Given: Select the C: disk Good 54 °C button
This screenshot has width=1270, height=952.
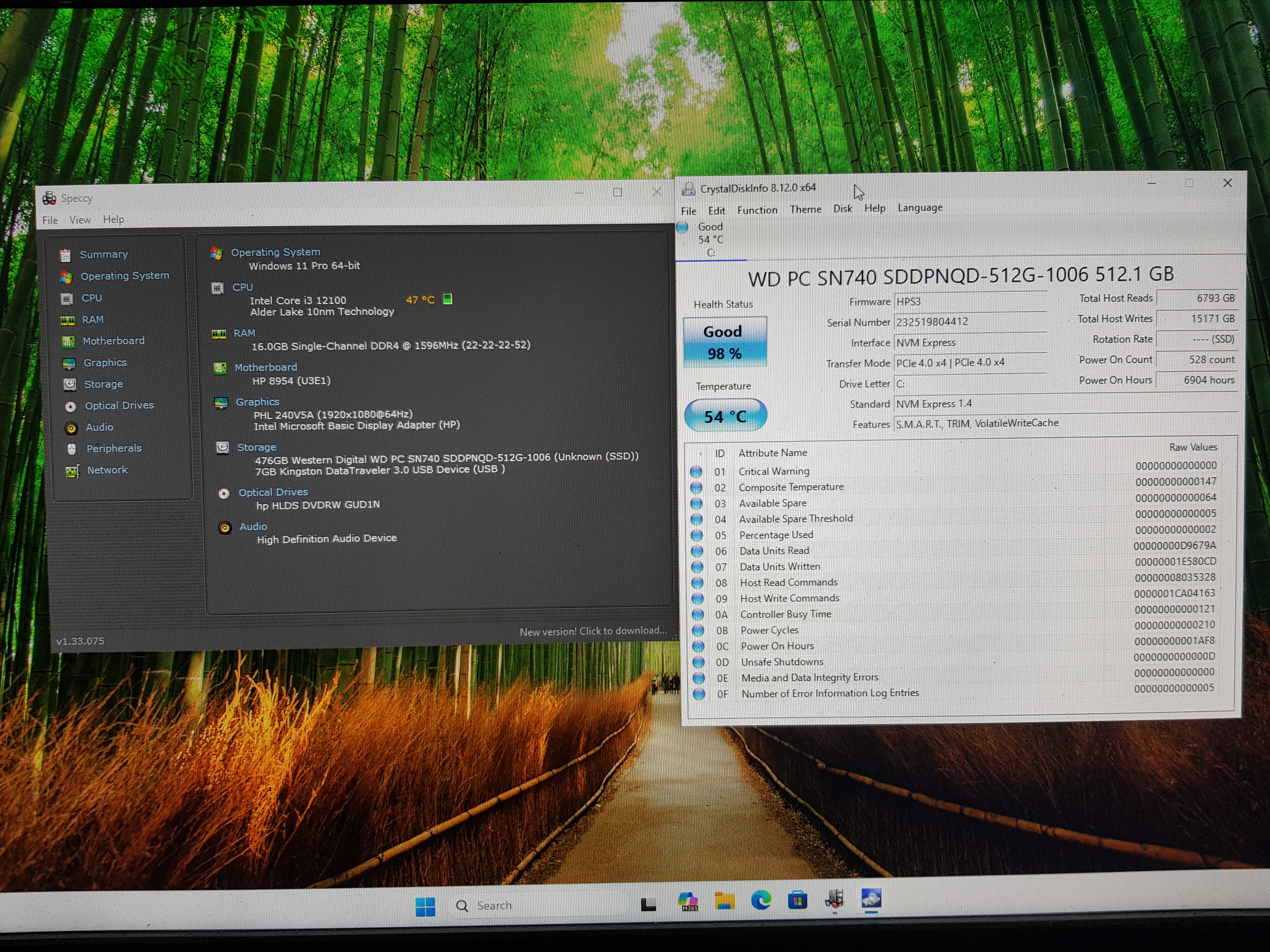Looking at the screenshot, I should (x=711, y=240).
